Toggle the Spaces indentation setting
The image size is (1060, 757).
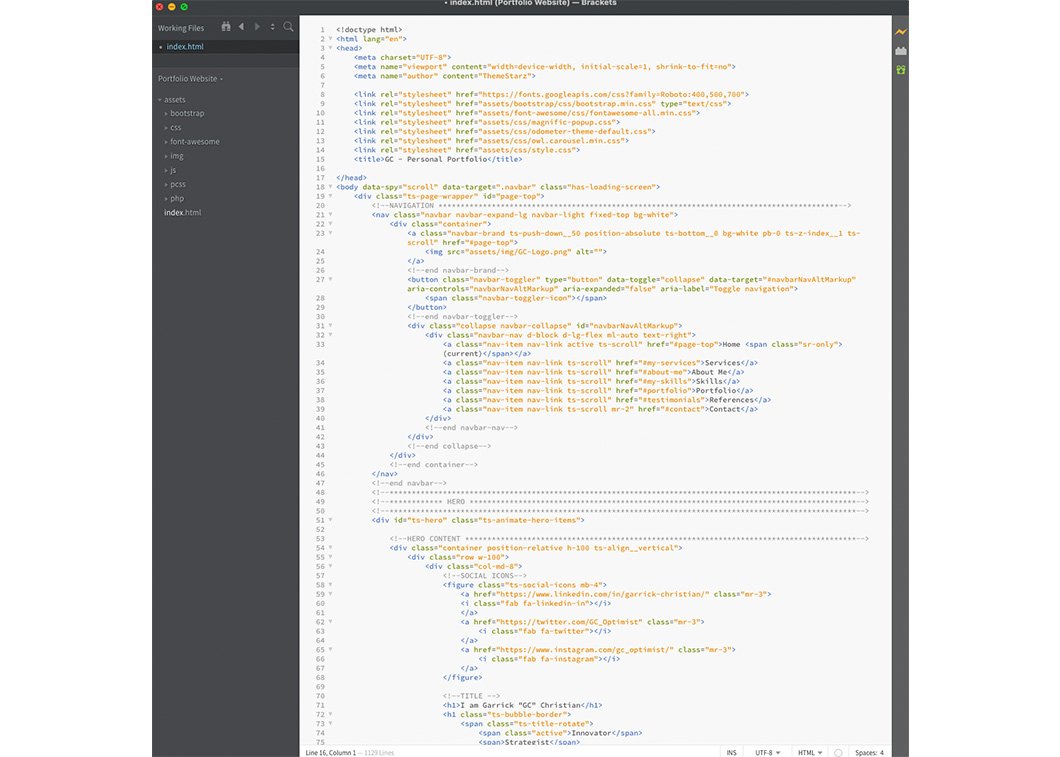[867, 752]
